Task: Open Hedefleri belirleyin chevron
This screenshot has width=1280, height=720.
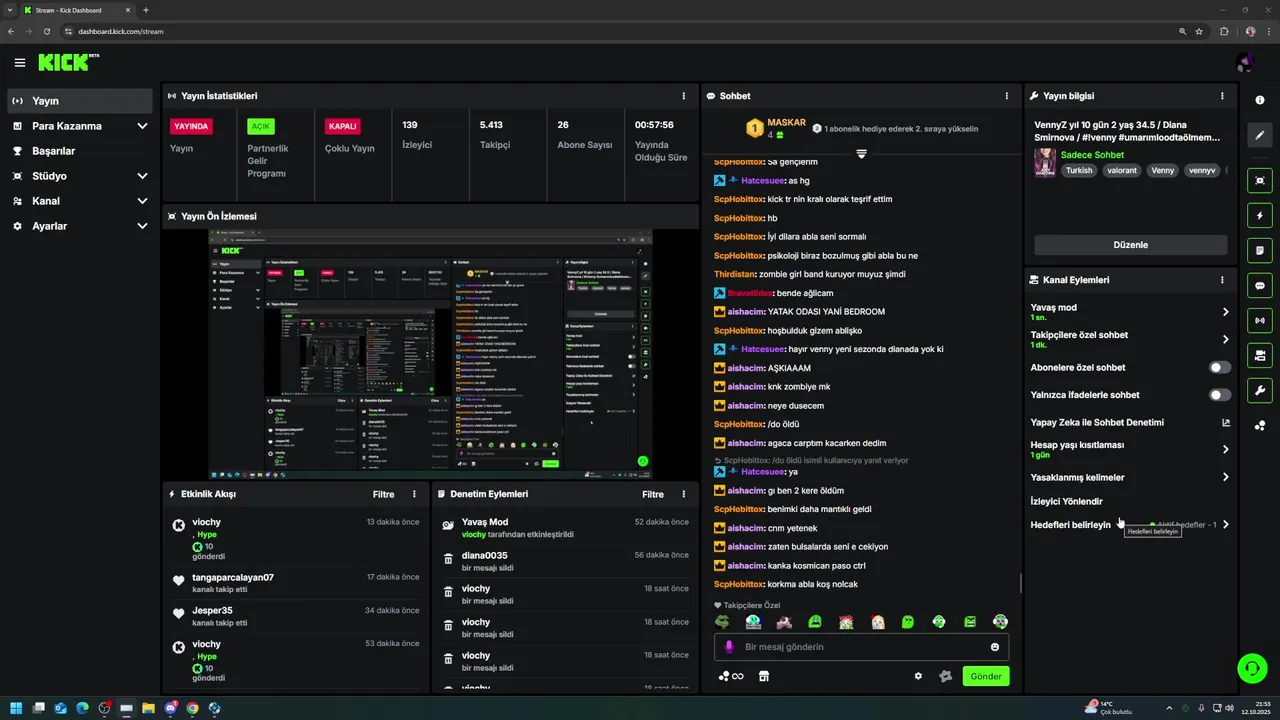Action: click(1226, 524)
